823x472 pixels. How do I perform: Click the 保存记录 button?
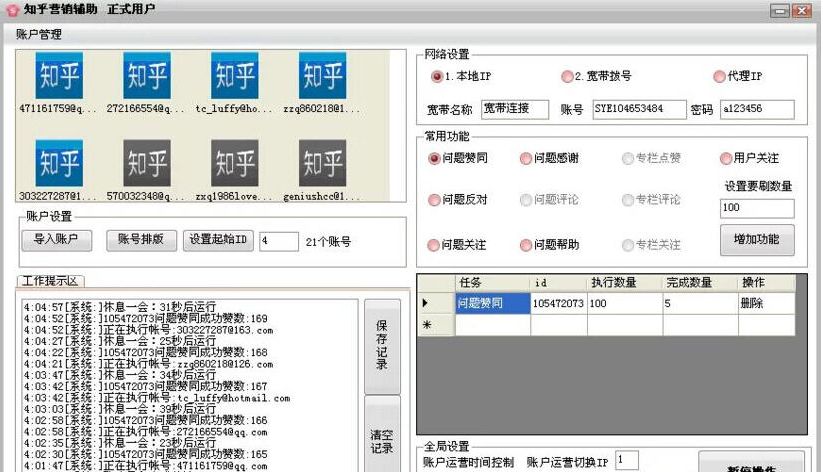coord(382,346)
